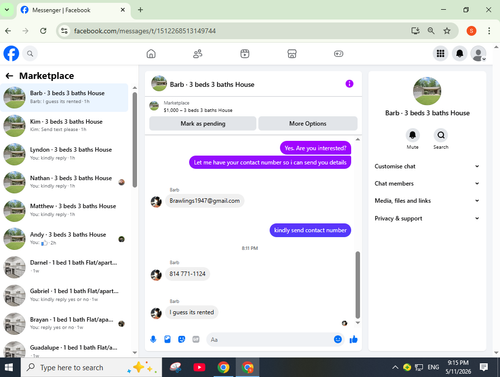Open the account profile menu
Screen dimensions: 500x377
tap(478, 53)
